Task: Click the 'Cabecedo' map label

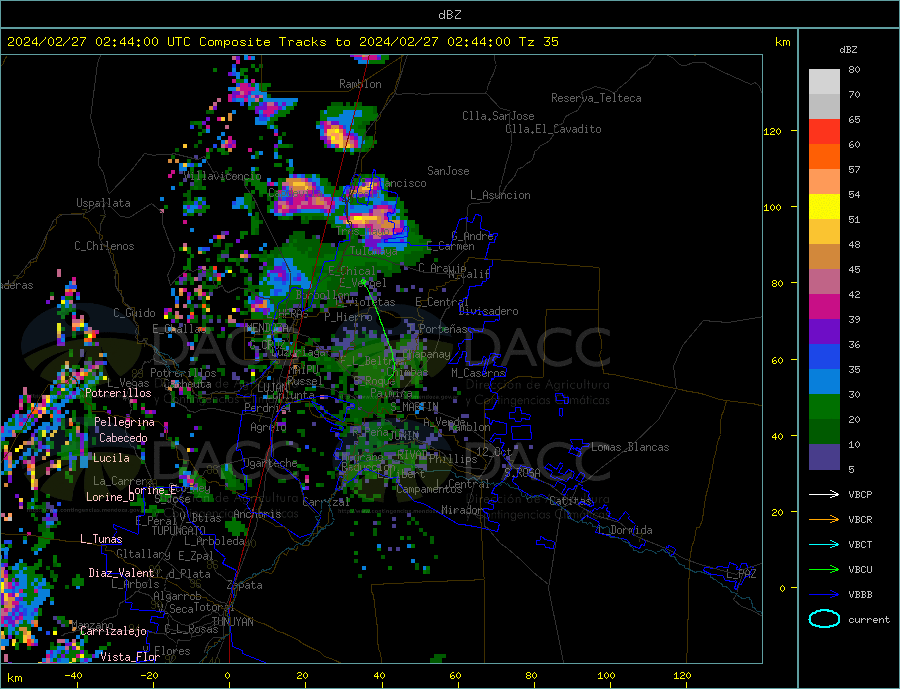Action: coord(123,438)
